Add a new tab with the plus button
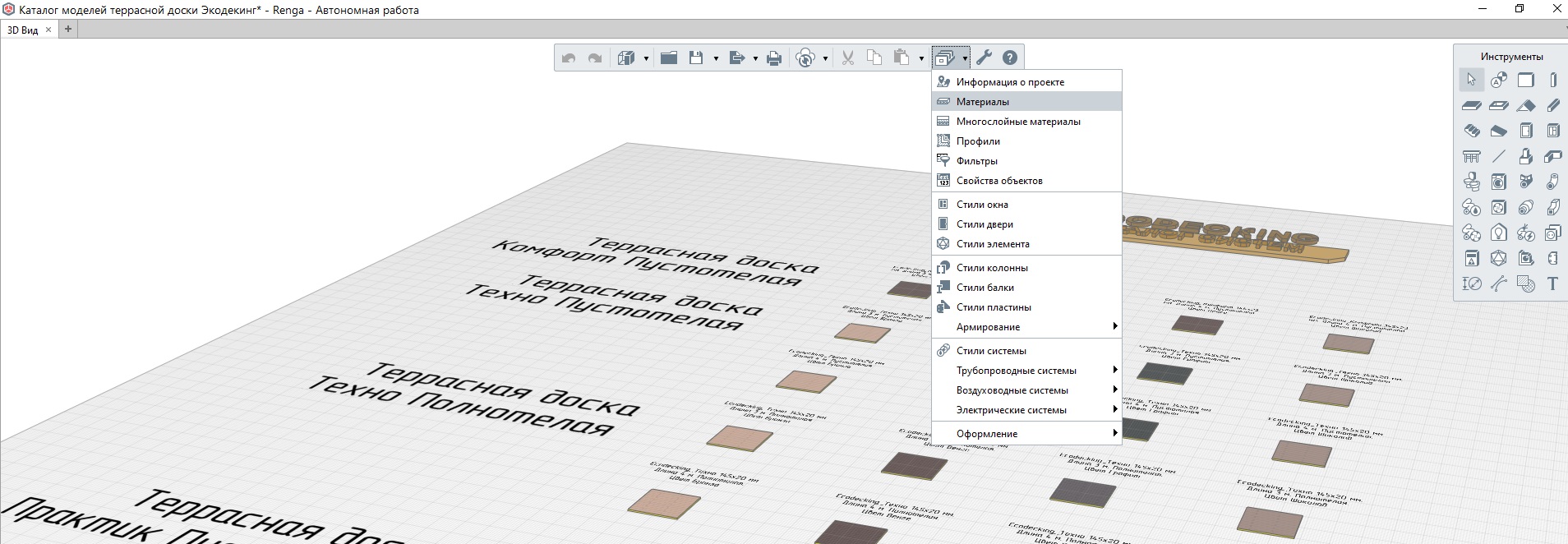This screenshot has height=544, width=1568. click(68, 29)
